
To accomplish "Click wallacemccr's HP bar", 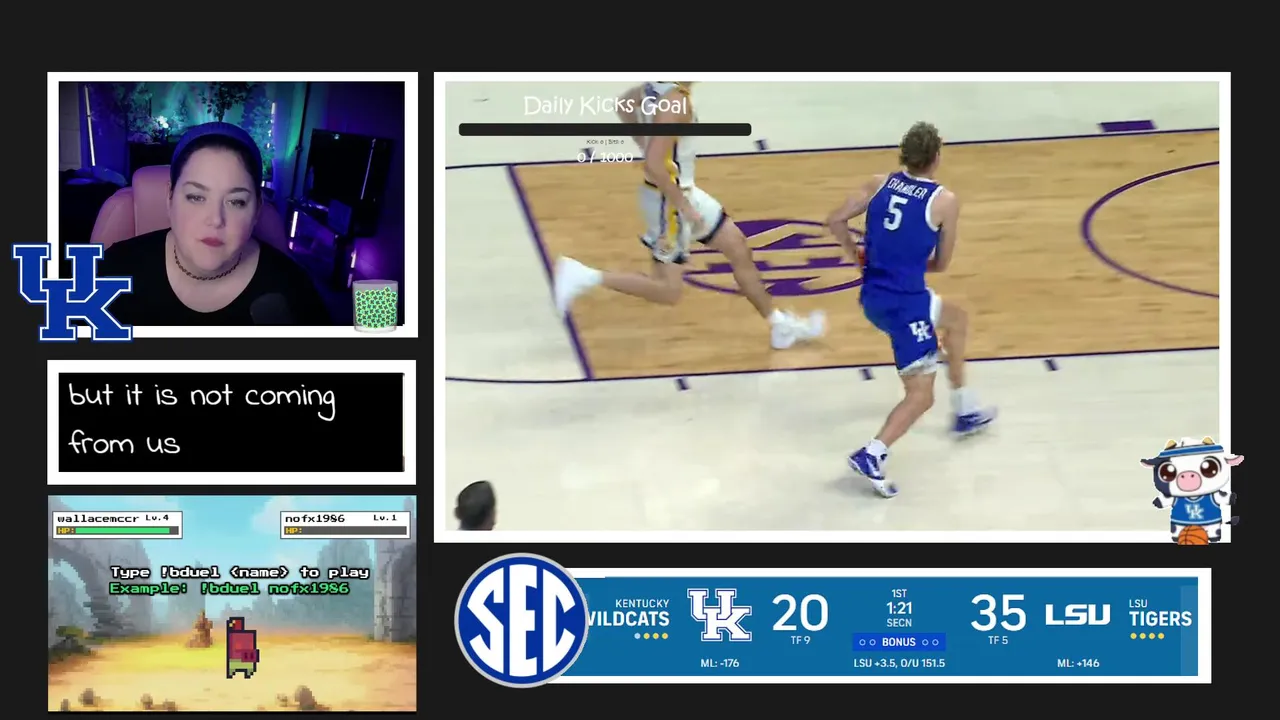I will [118, 531].
